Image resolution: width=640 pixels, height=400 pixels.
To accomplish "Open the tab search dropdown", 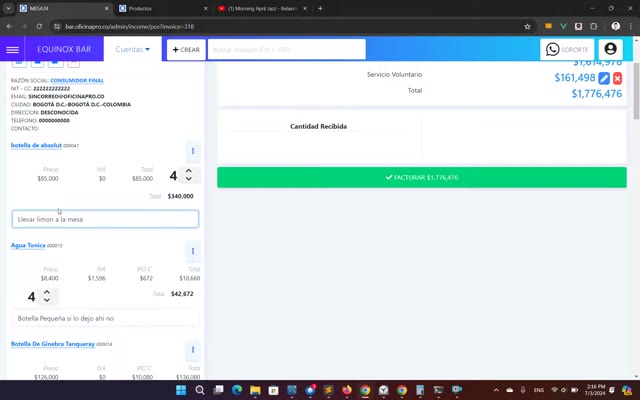I will click(8, 8).
